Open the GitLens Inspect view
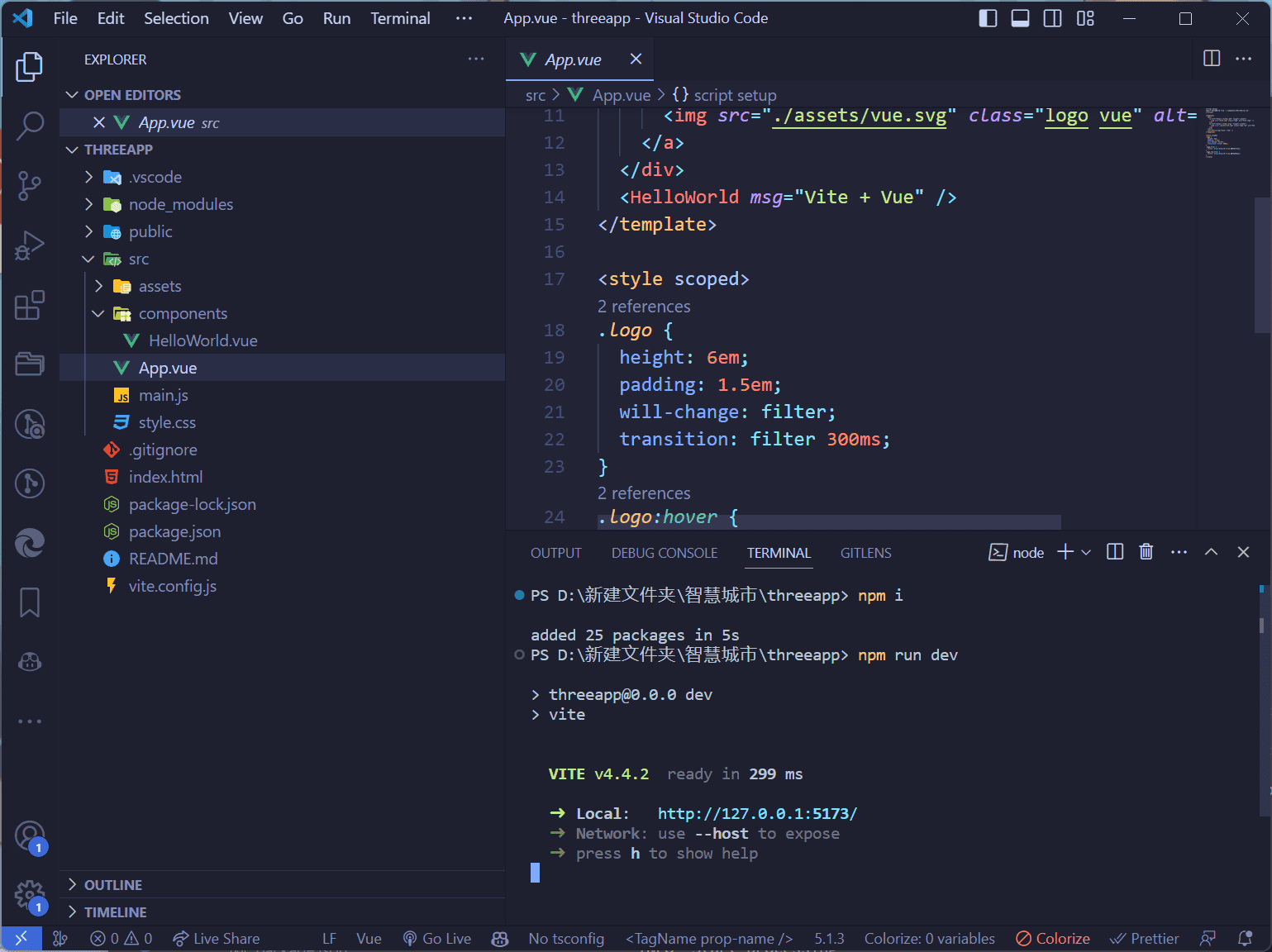Viewport: 1272px width, 952px height. pyautogui.click(x=30, y=424)
